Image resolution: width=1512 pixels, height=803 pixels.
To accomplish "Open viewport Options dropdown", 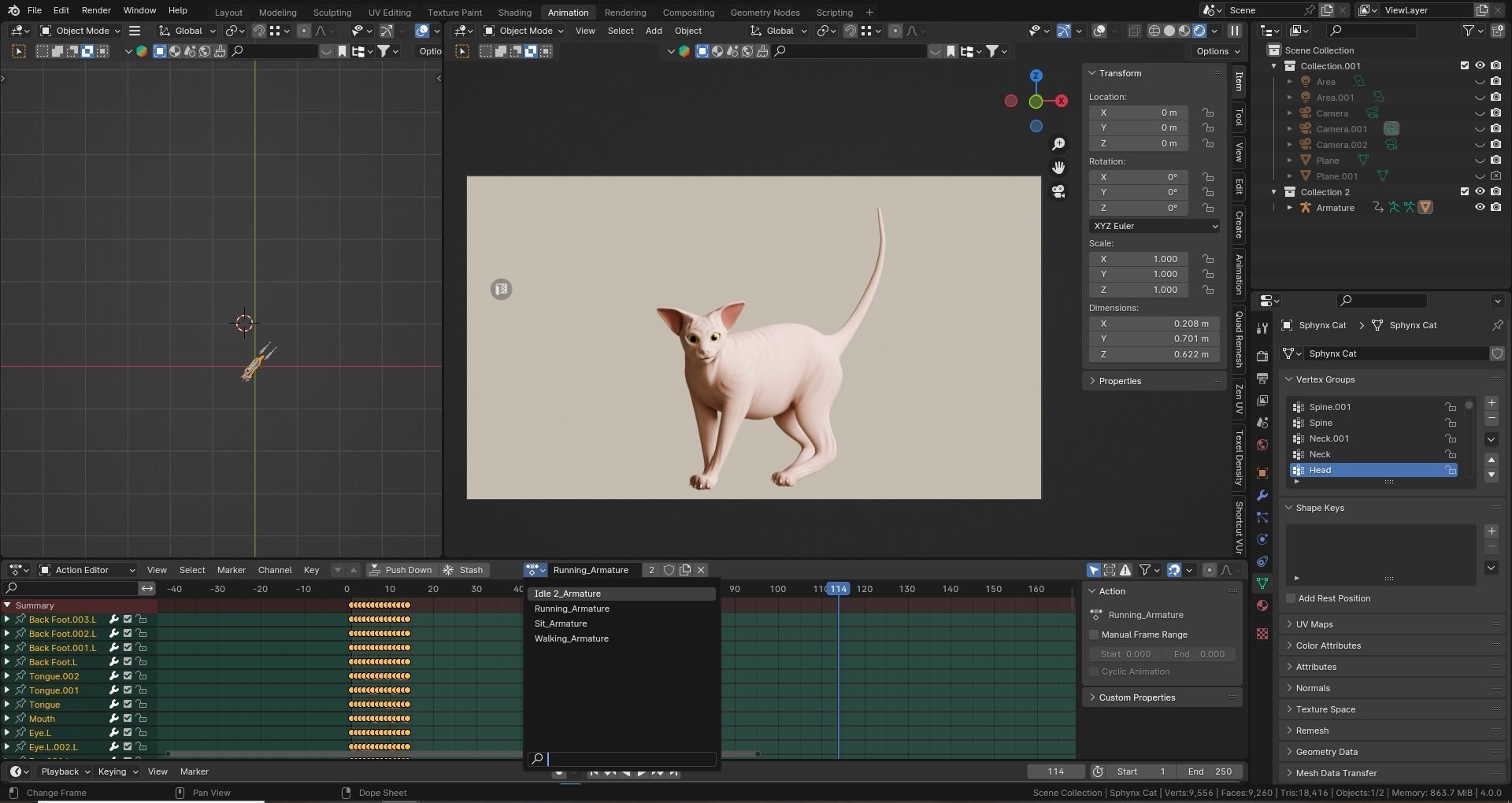I will [1217, 51].
